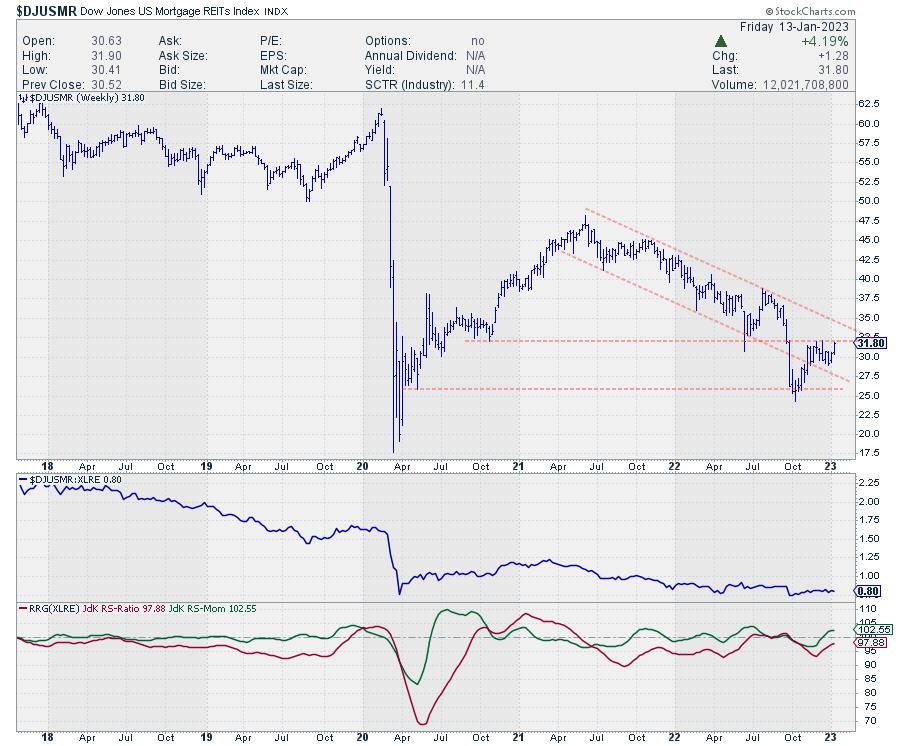Click the 50.0 label on price axis
This screenshot has height=746, width=900.
click(x=868, y=200)
